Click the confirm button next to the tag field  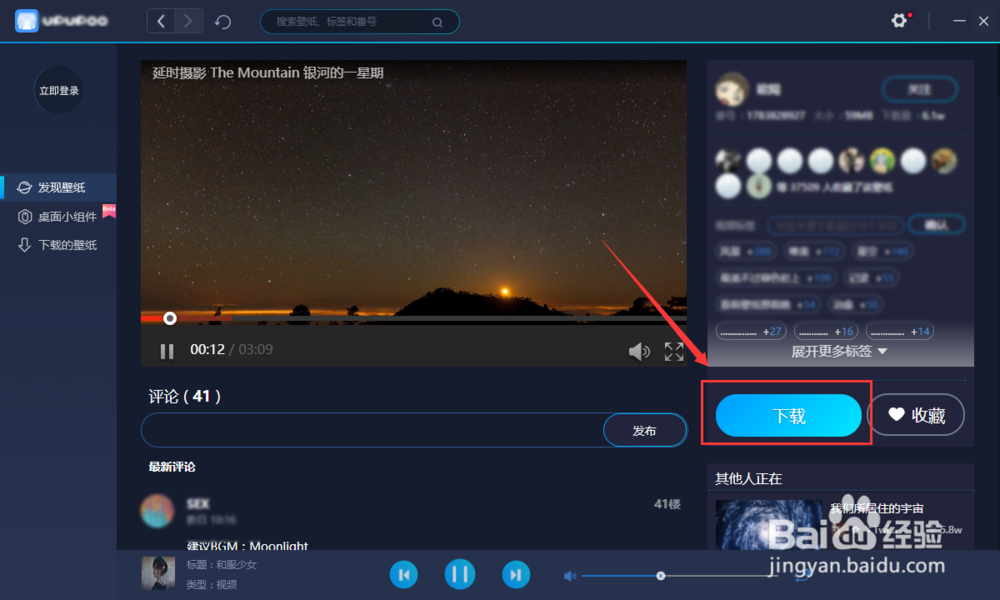pos(936,225)
